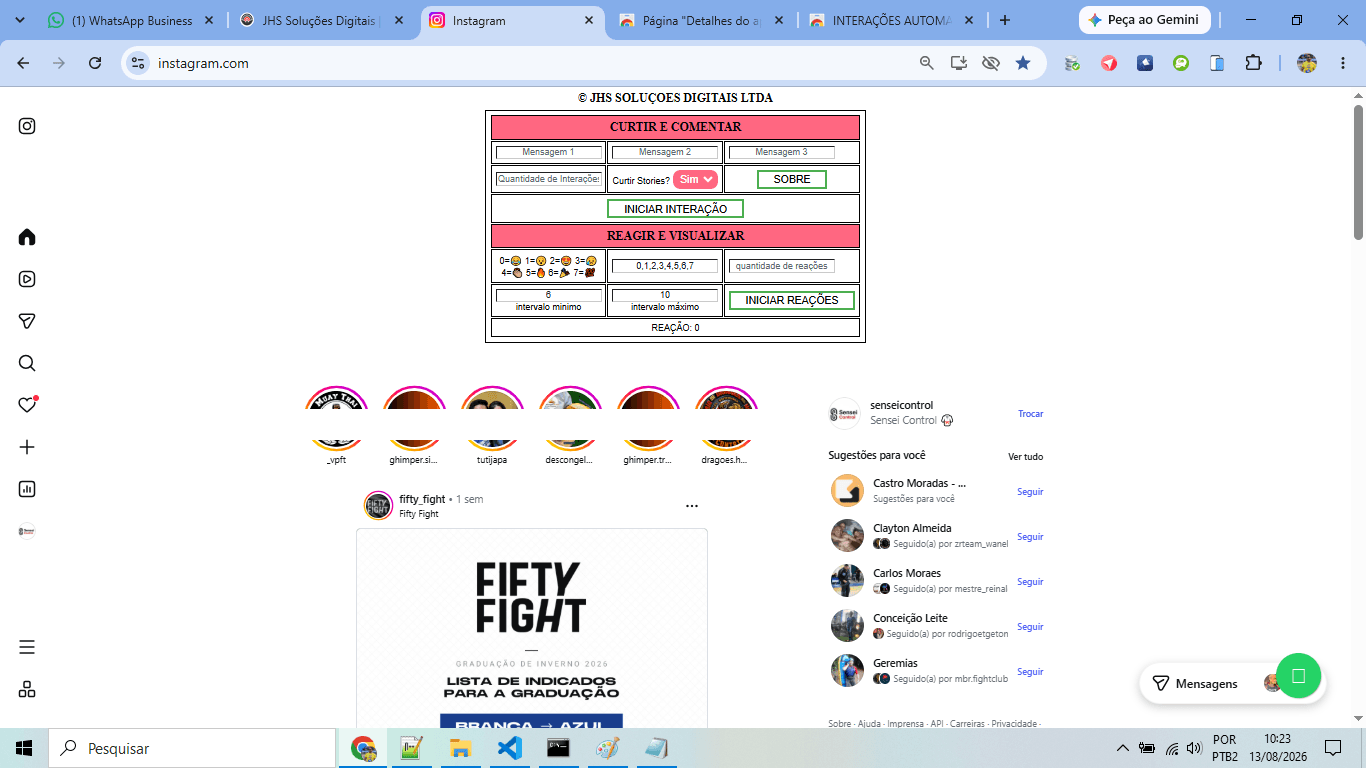Open Chrome's three-dot menu
The image size is (1366, 768).
pyautogui.click(x=1341, y=63)
